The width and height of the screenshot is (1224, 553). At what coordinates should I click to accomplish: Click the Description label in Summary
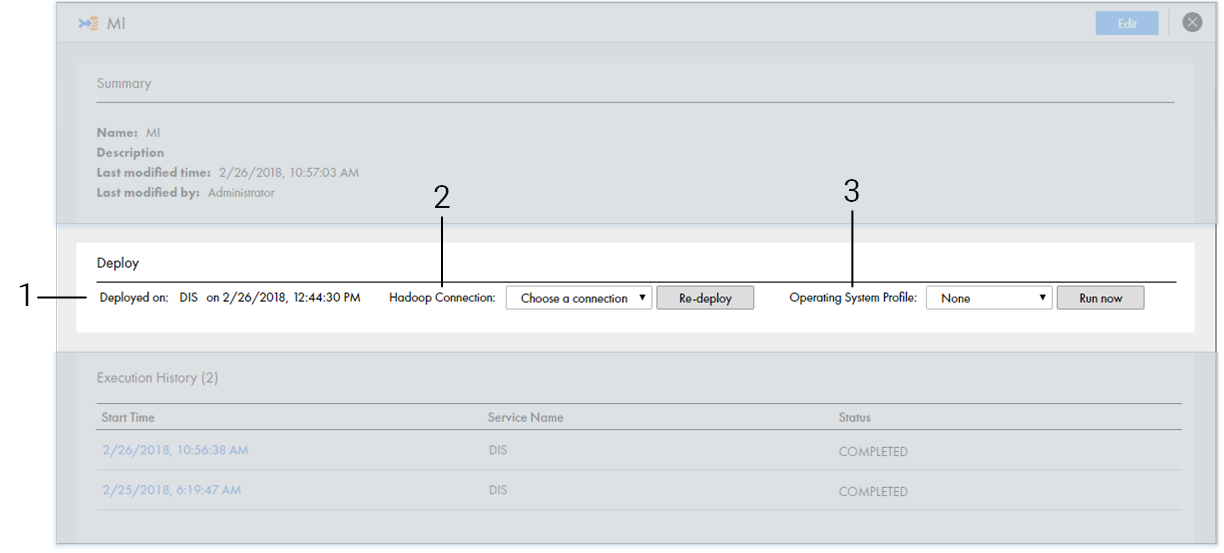coord(130,152)
